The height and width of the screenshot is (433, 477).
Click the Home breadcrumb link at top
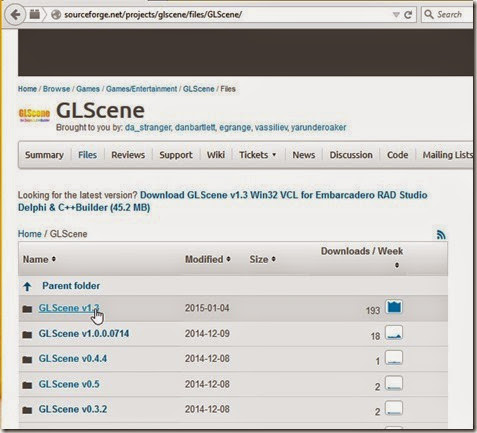(x=27, y=89)
